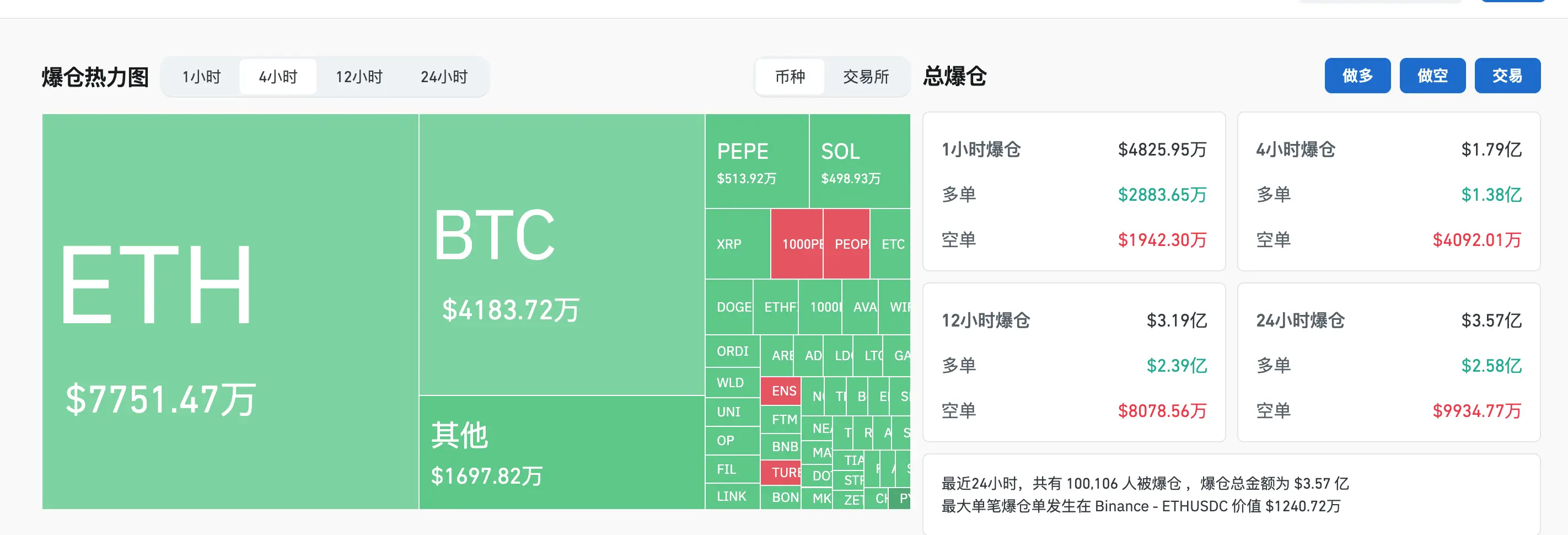
Task: Click the 1小时爆仓 stats card
Action: pyautogui.click(x=1073, y=192)
